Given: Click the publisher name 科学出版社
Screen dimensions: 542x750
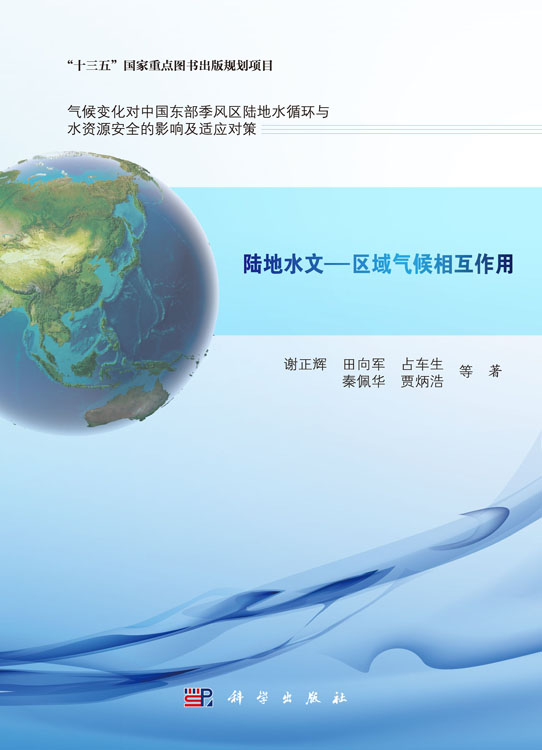Looking at the screenshot, I should click(287, 698).
